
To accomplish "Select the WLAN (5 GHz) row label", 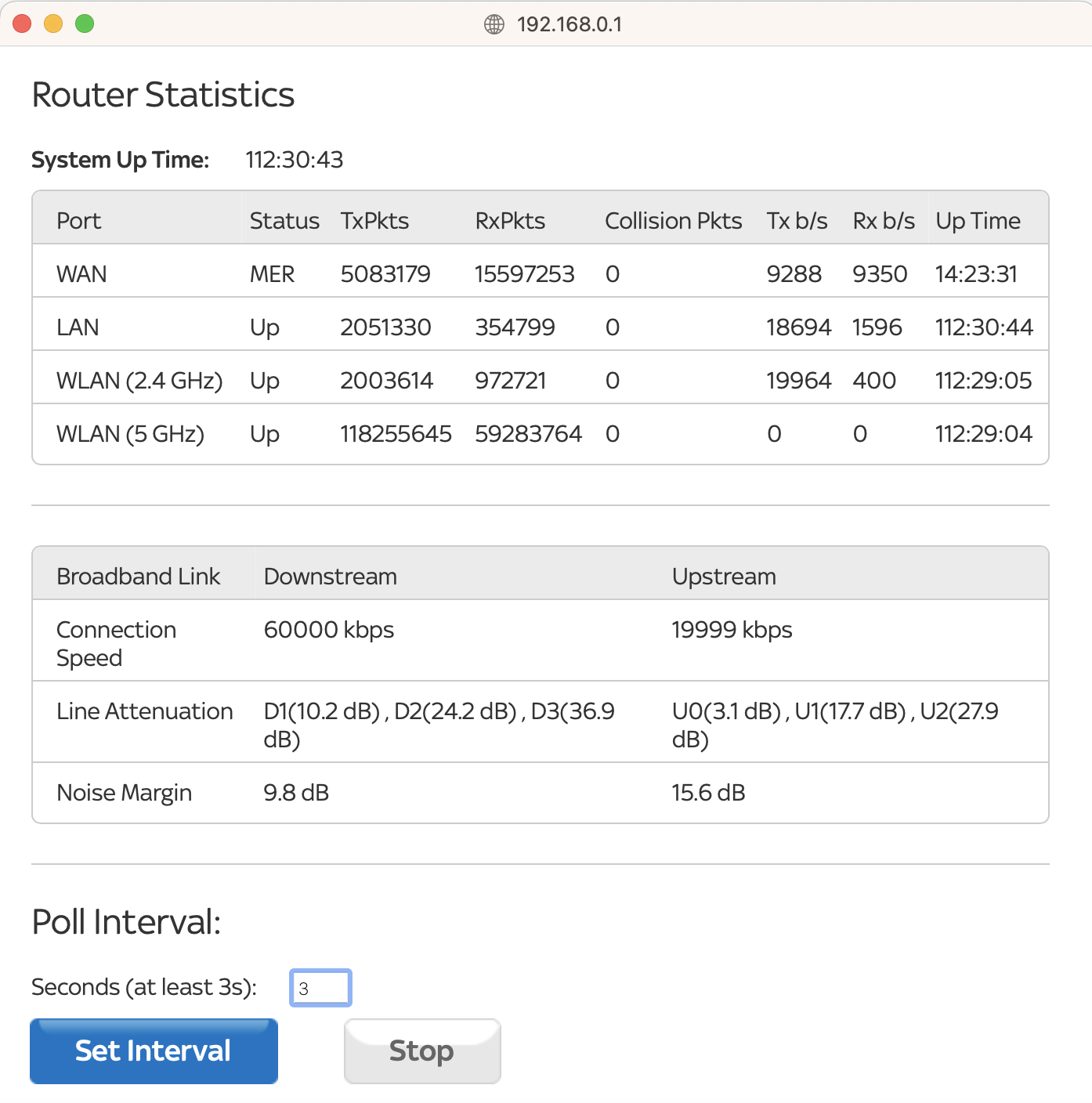I will [x=130, y=434].
